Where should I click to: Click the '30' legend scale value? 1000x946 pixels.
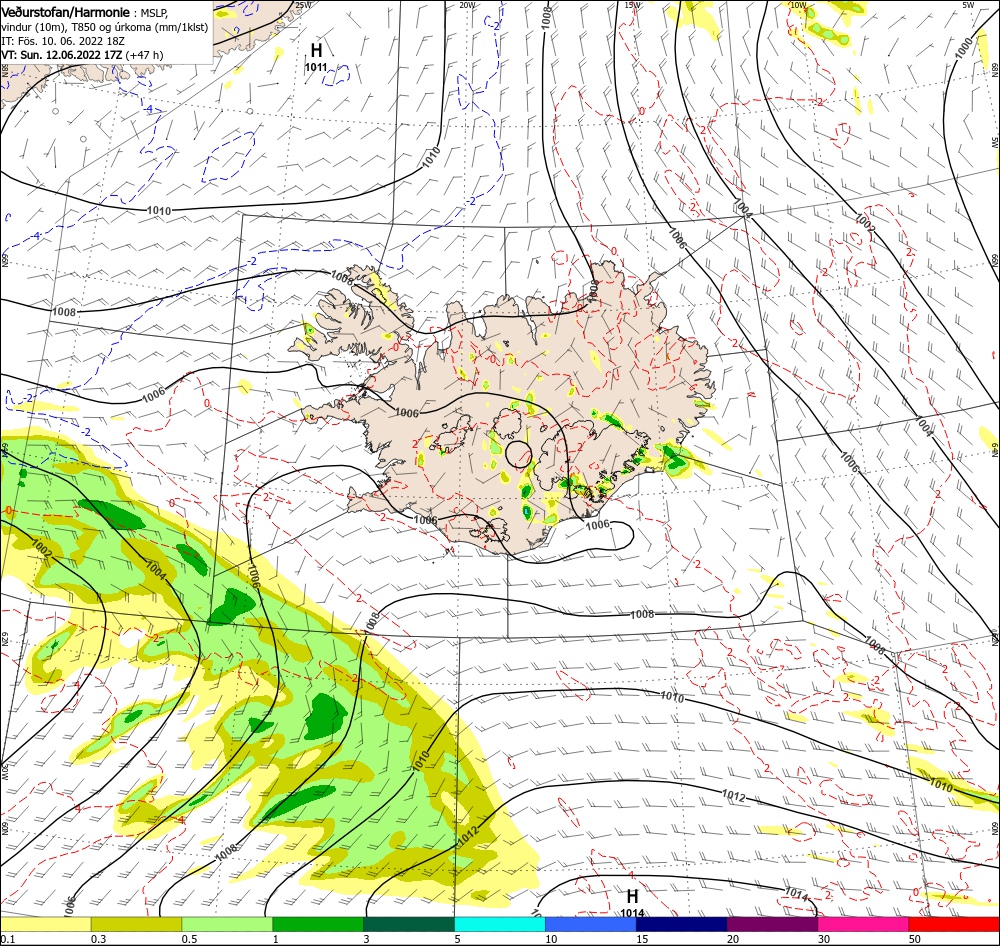coord(824,939)
